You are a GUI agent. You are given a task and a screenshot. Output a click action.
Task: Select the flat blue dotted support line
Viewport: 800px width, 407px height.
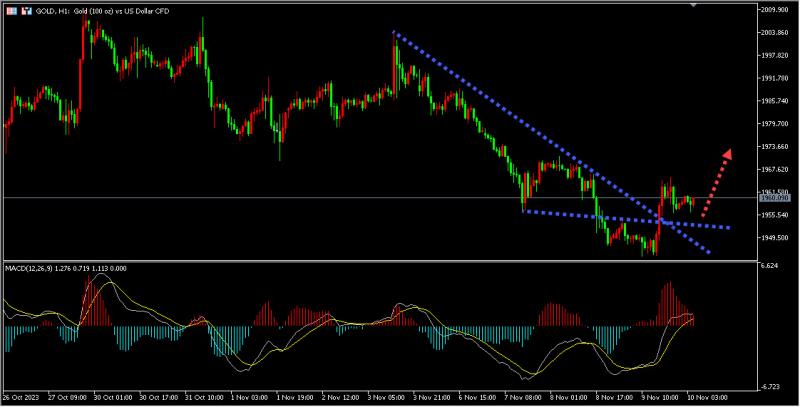[627, 219]
